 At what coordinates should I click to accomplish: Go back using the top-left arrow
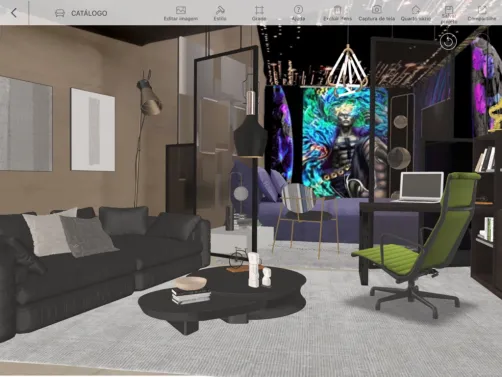pyautogui.click(x=14, y=13)
